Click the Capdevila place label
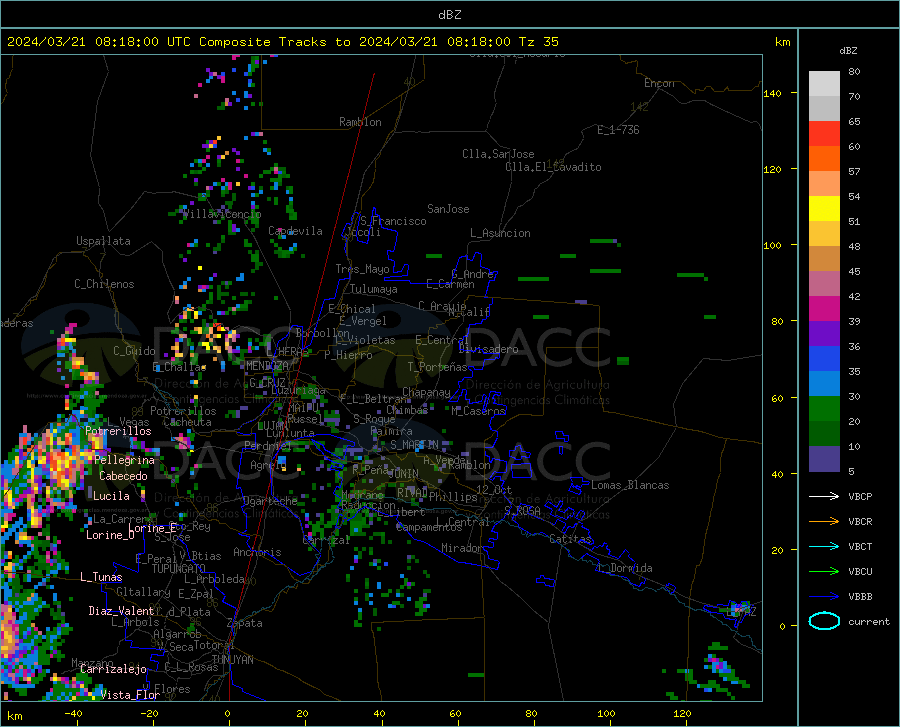This screenshot has height=727, width=900. tap(295, 231)
